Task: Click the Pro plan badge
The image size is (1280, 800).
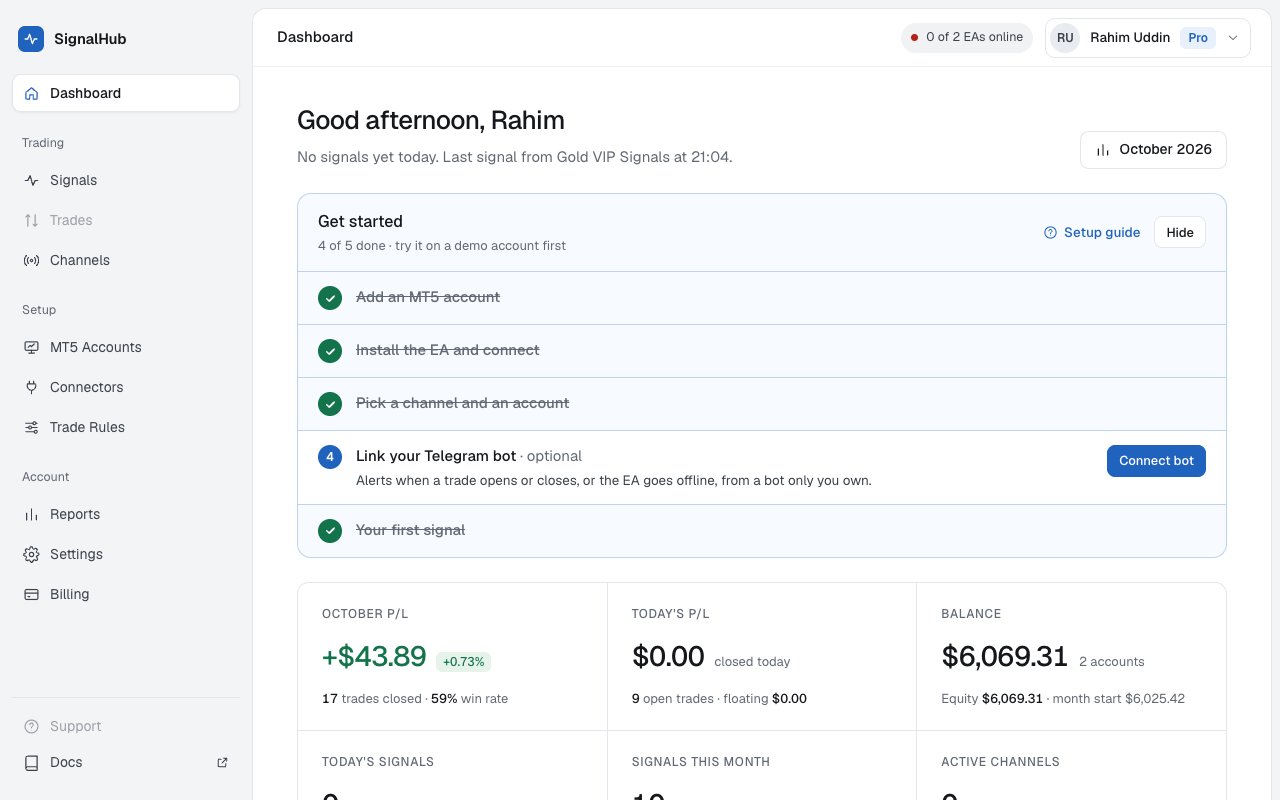Action: point(1198,38)
